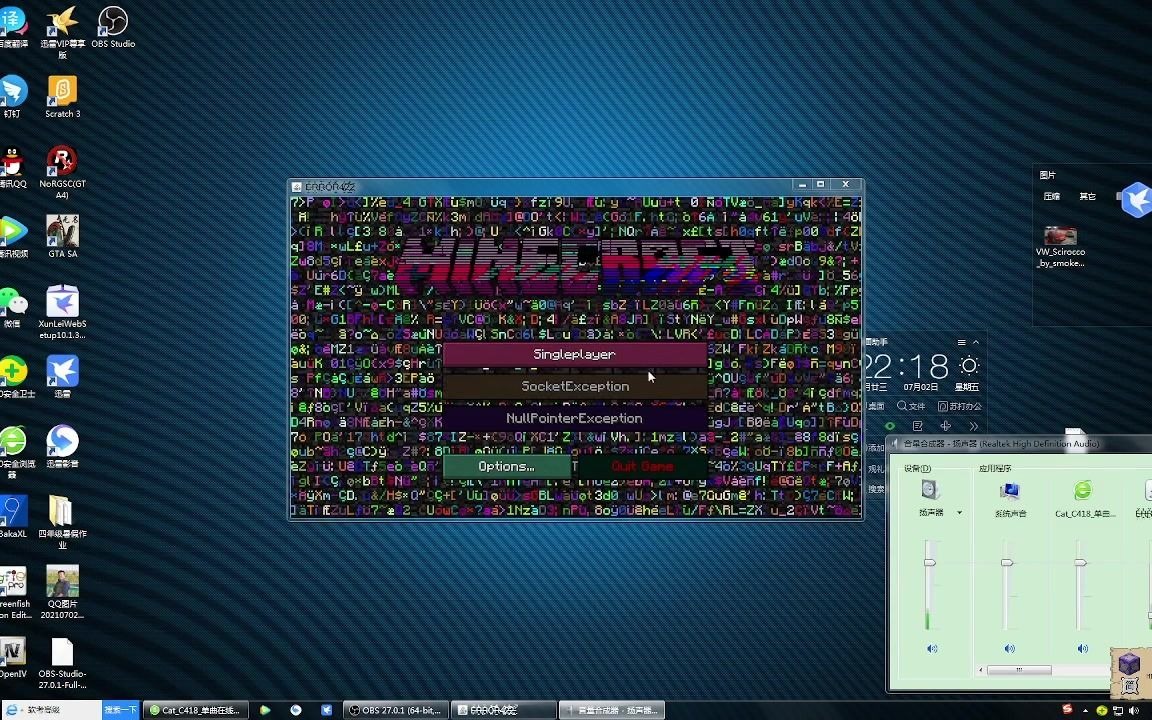The height and width of the screenshot is (720, 1152).
Task: Open the GTA SA desktop shortcut
Action: [x=62, y=236]
